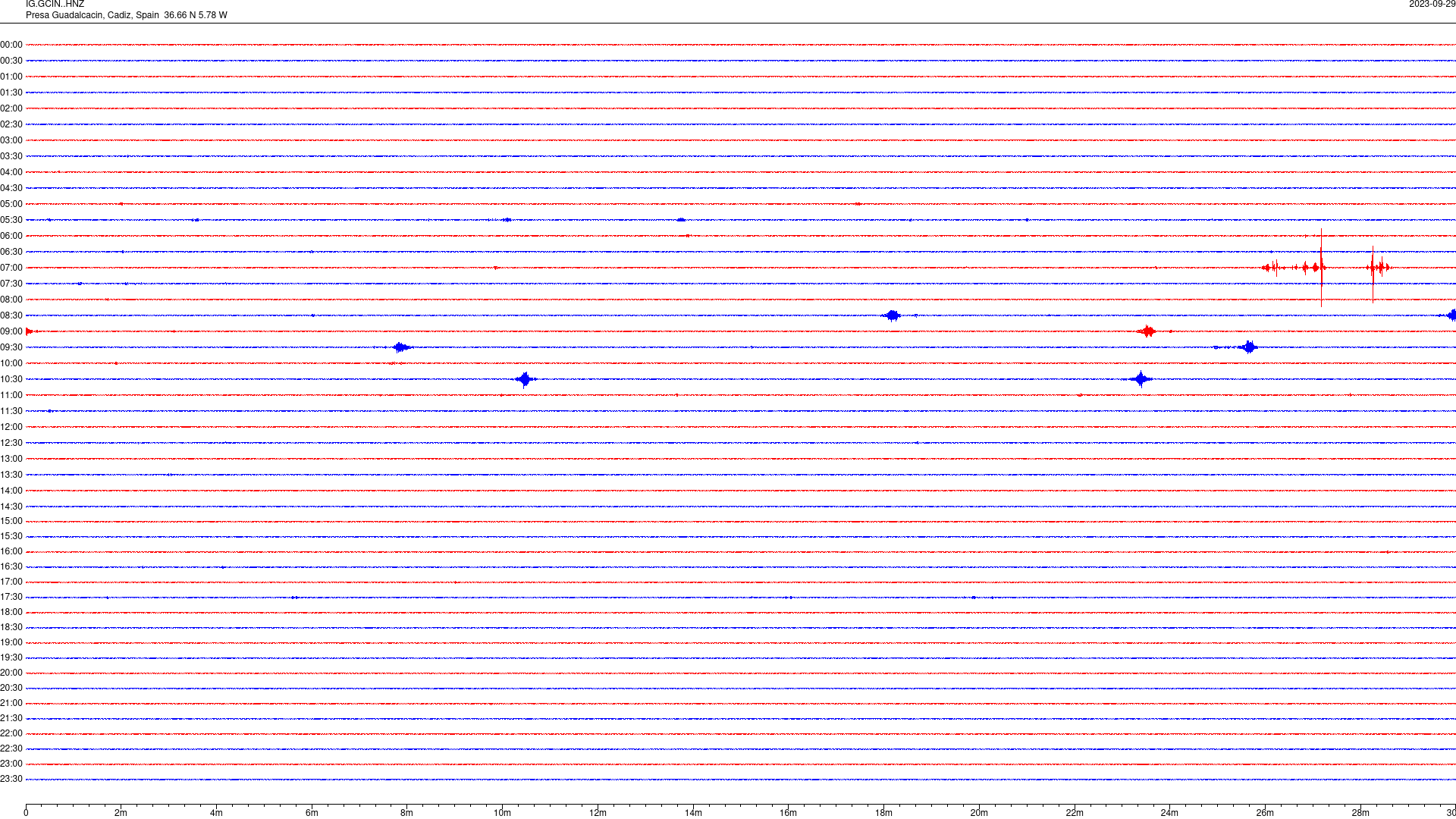1456x819 pixels.
Task: Select the 08:30 trace row label
Action: pos(11,315)
